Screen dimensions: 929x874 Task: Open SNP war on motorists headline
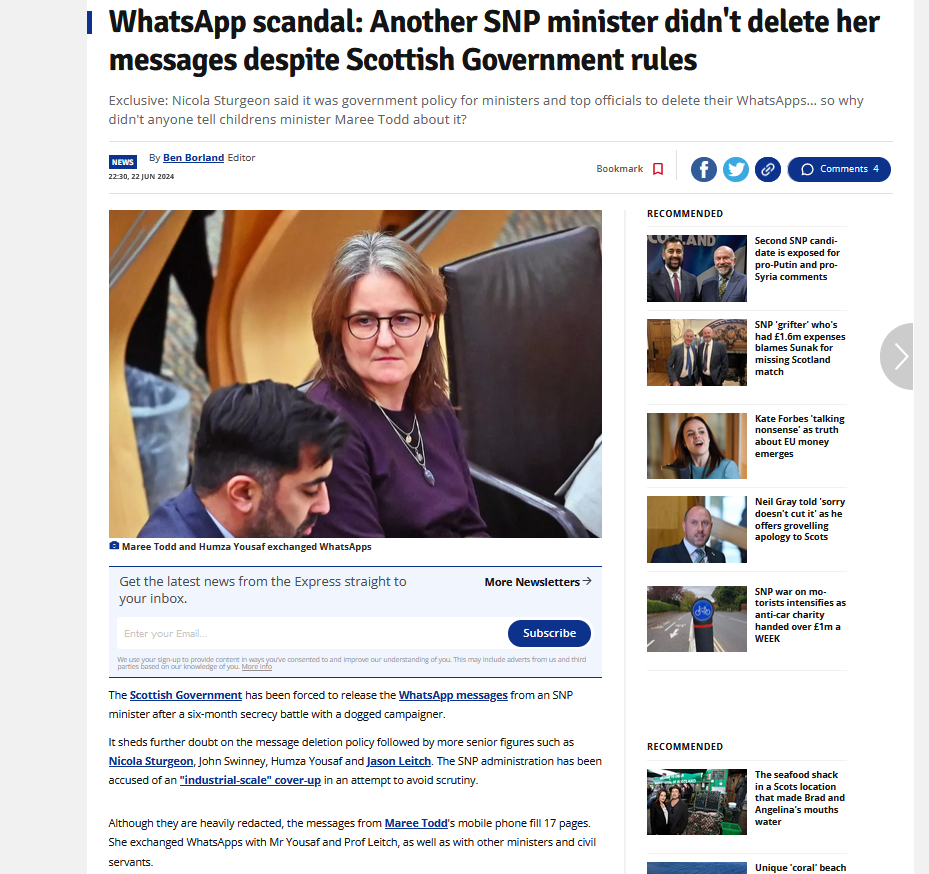tap(800, 614)
